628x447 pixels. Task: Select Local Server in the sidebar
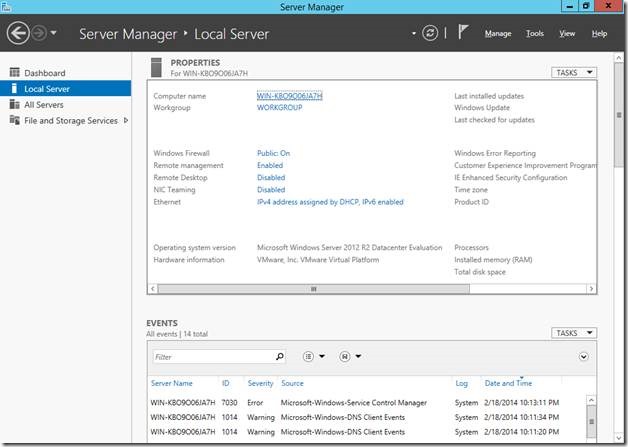tap(65, 89)
